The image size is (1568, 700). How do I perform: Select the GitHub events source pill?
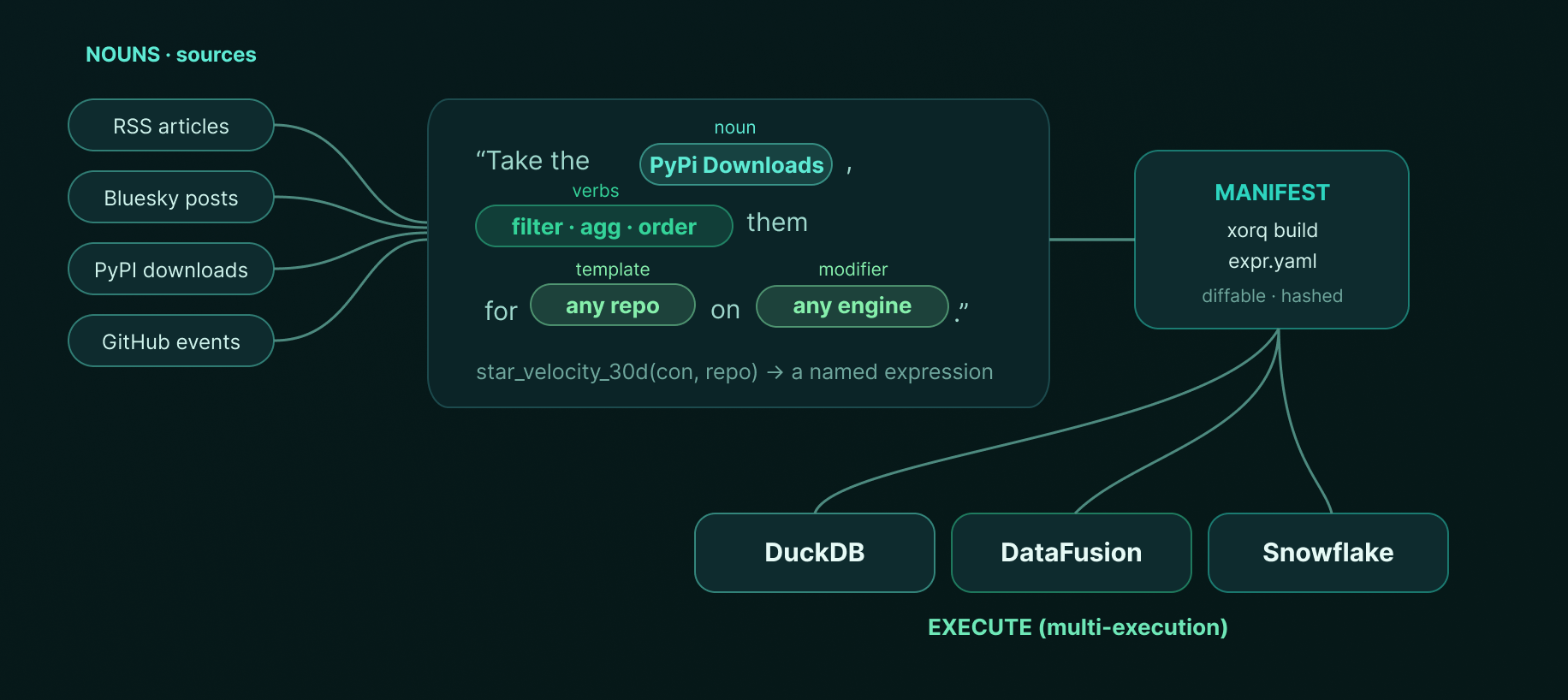pyautogui.click(x=171, y=341)
